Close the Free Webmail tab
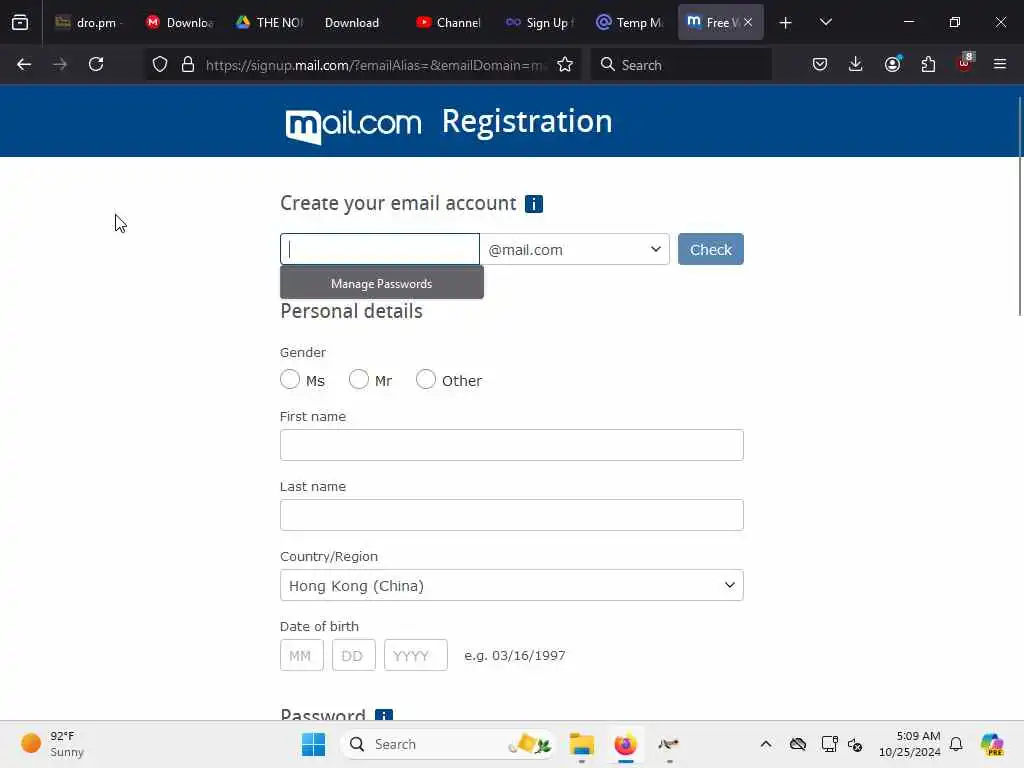1024x768 pixels. click(748, 22)
